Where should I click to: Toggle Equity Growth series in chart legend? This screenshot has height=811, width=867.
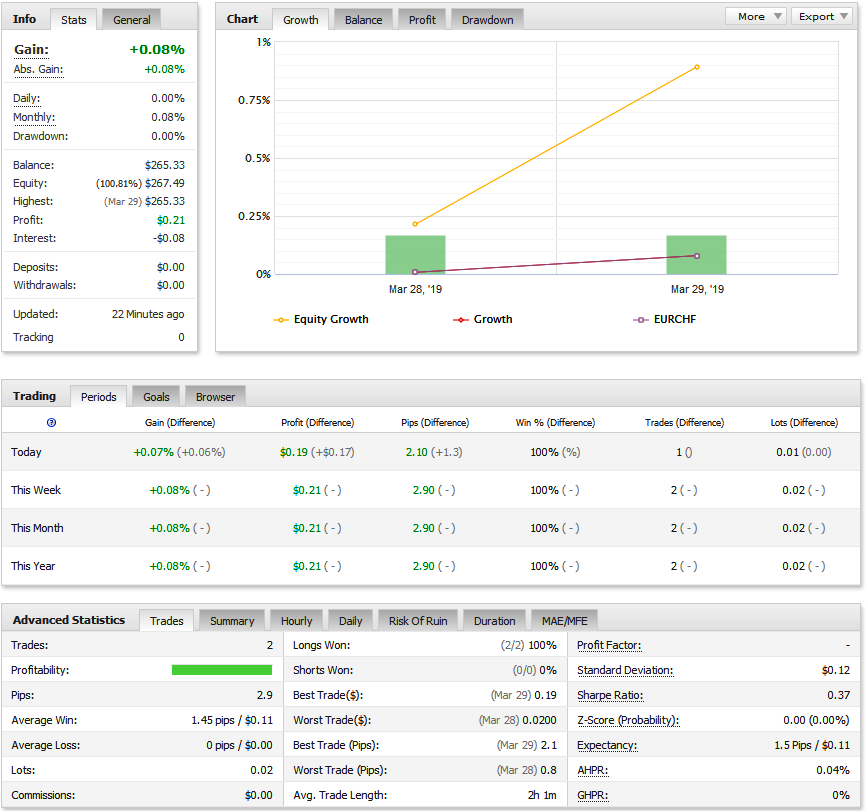click(321, 320)
